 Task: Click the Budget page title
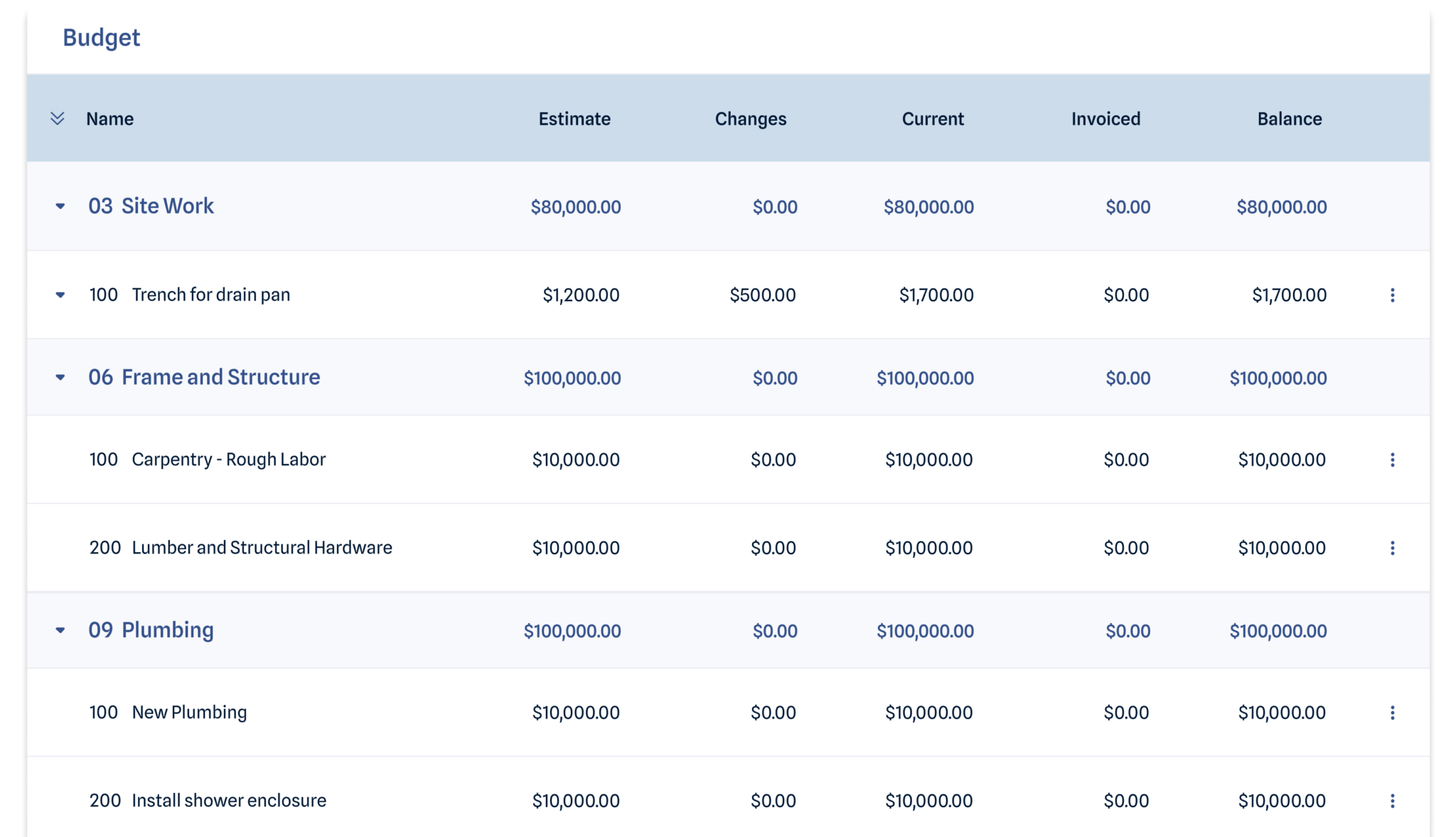click(x=100, y=37)
